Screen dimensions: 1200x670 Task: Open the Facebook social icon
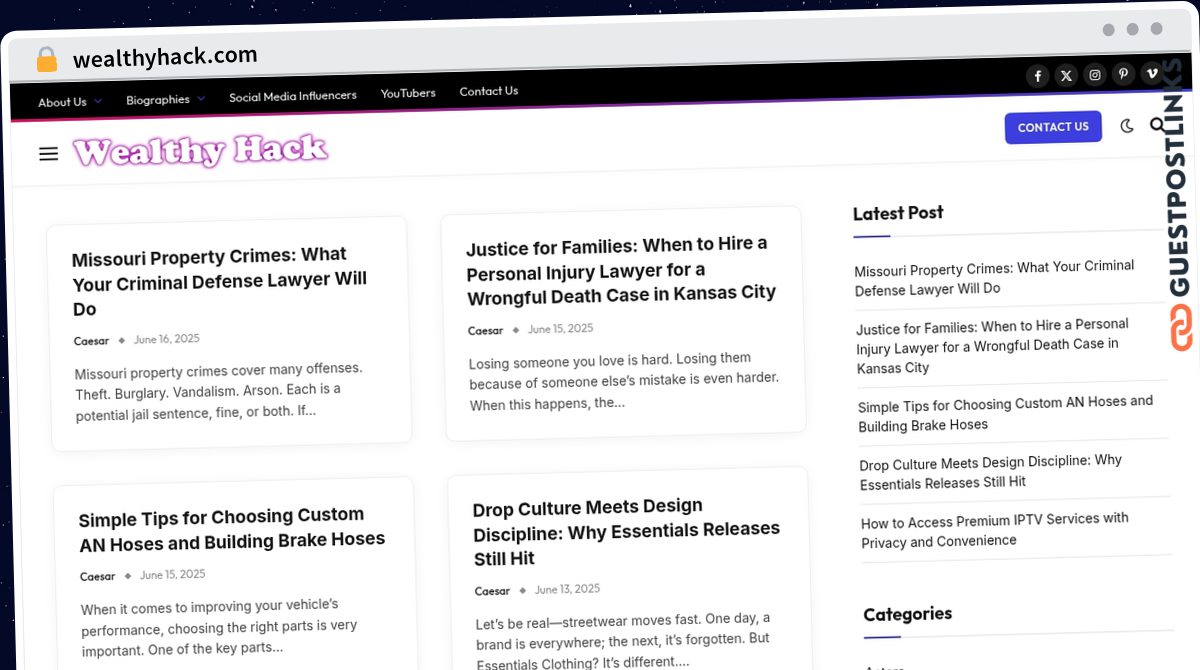point(1038,76)
